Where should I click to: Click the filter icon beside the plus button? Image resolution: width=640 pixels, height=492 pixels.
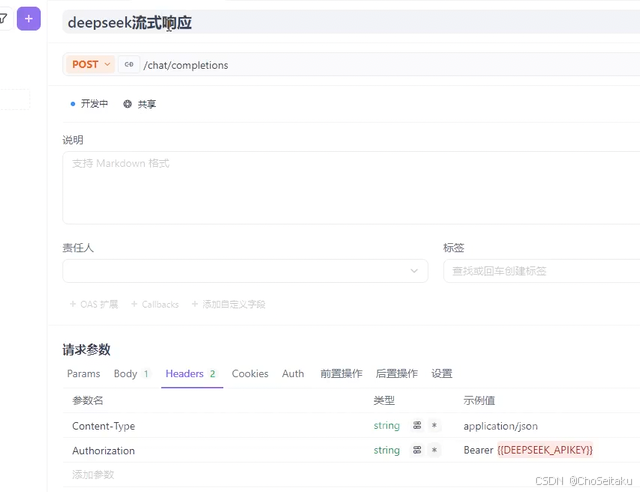[3, 18]
